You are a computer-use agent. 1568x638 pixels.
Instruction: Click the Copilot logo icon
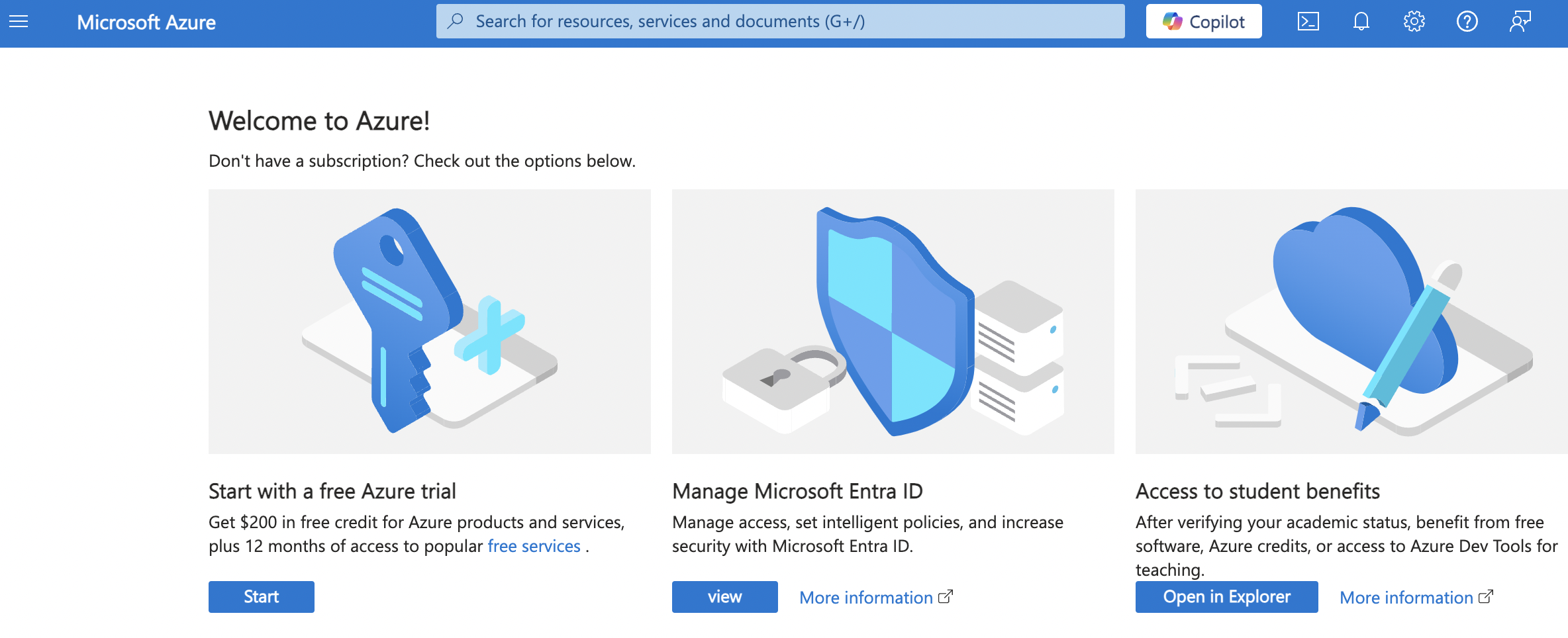1173,21
